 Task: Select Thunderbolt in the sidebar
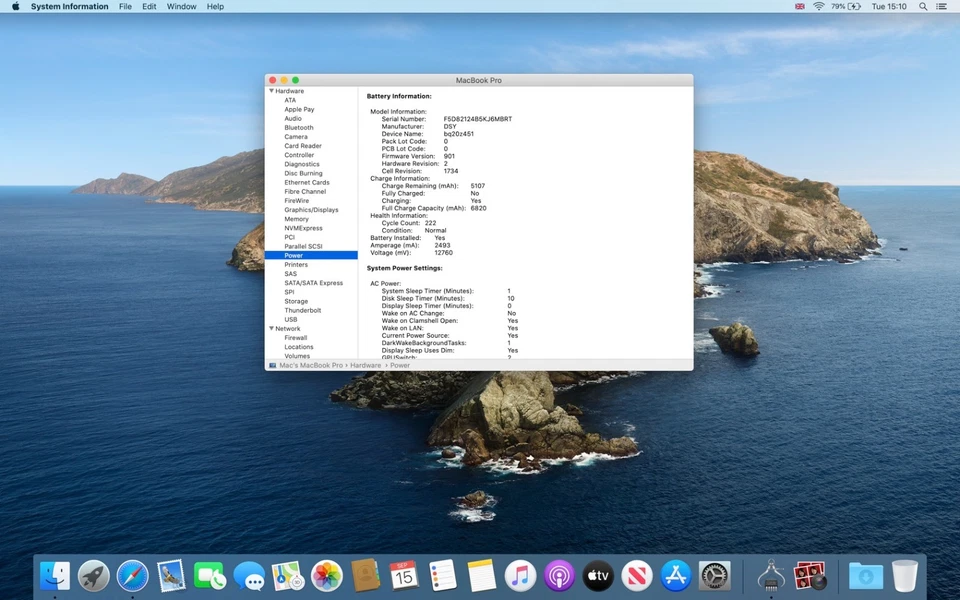coord(302,310)
